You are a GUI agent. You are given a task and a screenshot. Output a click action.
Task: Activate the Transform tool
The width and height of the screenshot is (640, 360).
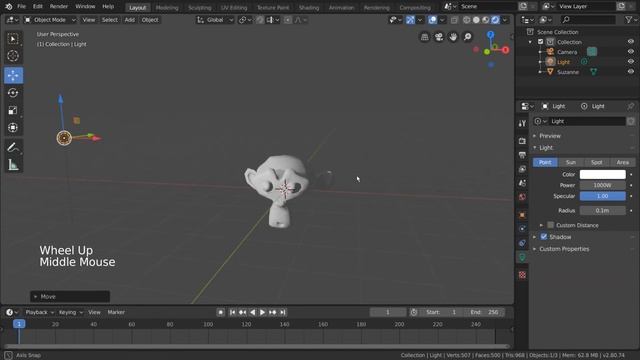coord(13,128)
